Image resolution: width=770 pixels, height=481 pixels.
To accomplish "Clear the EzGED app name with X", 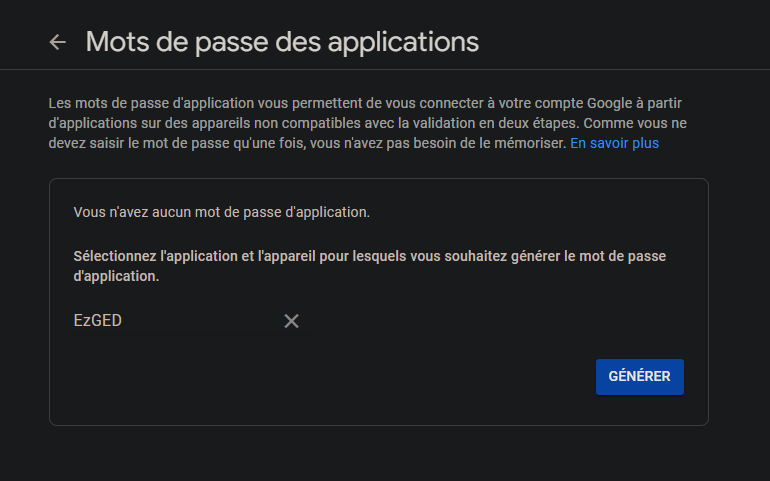I will click(x=291, y=321).
